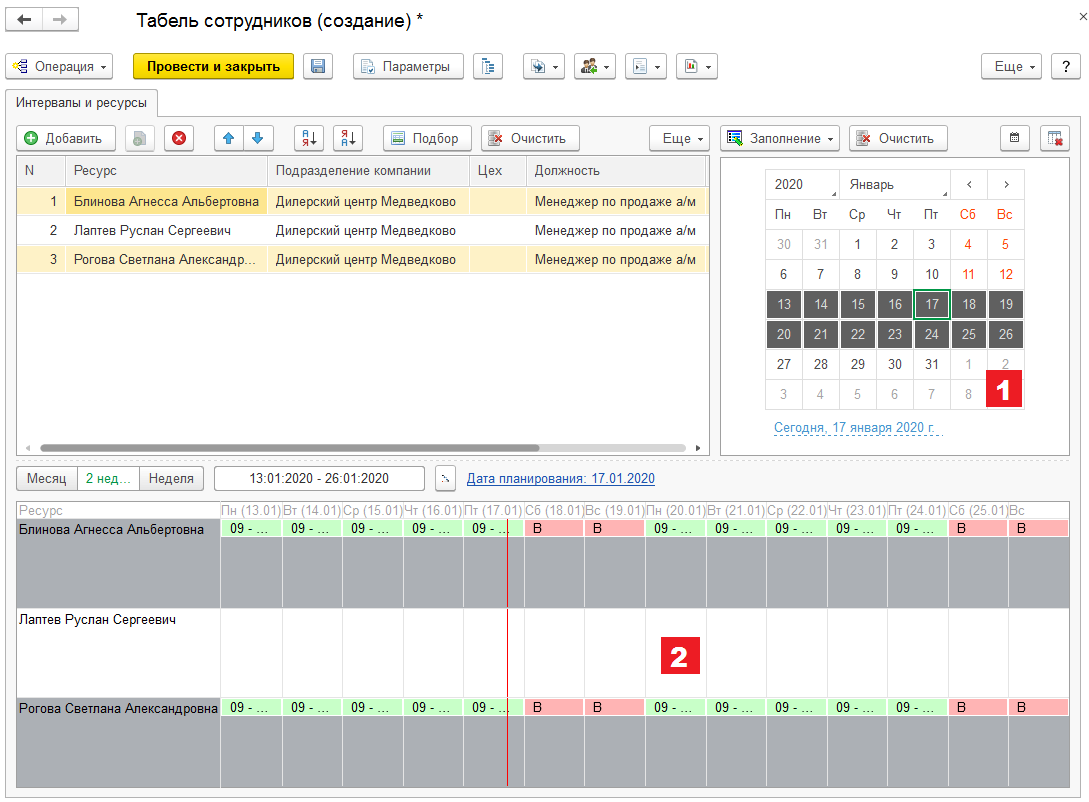Switch to Интервалы и ресурсы tab

point(81,103)
